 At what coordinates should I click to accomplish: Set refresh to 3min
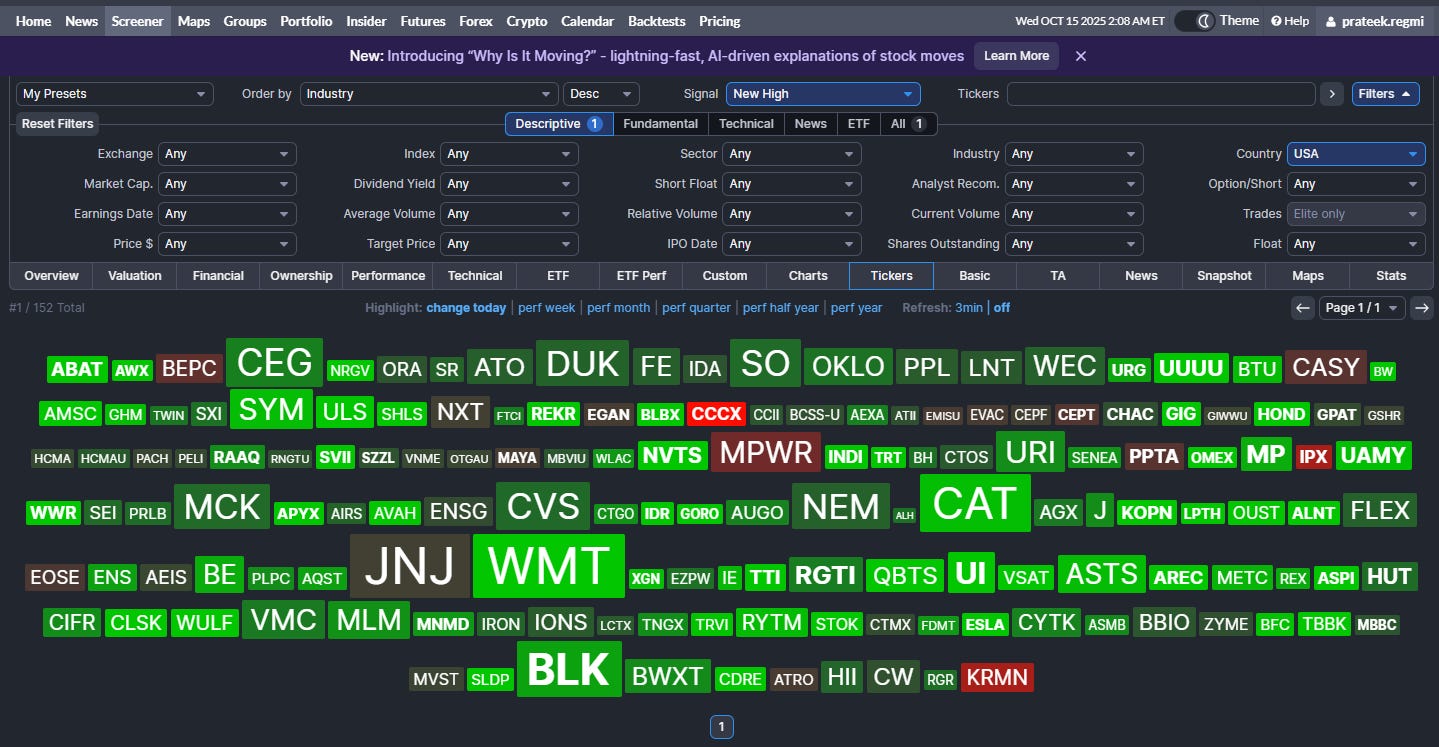968,308
